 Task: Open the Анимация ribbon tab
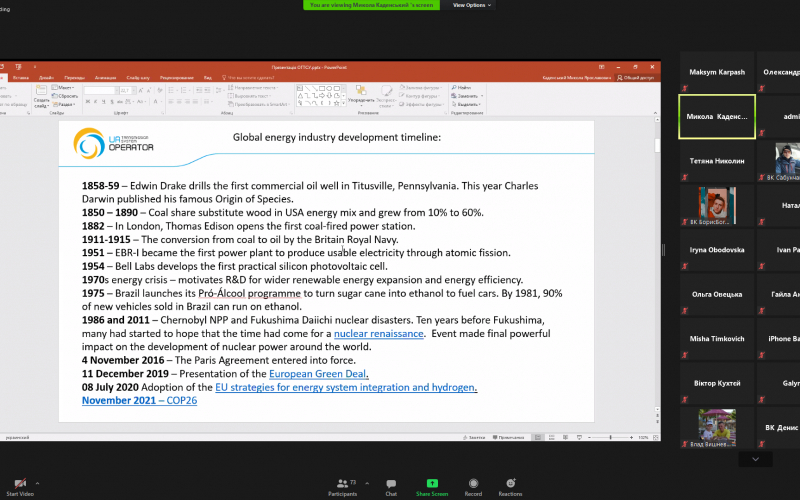tap(105, 78)
